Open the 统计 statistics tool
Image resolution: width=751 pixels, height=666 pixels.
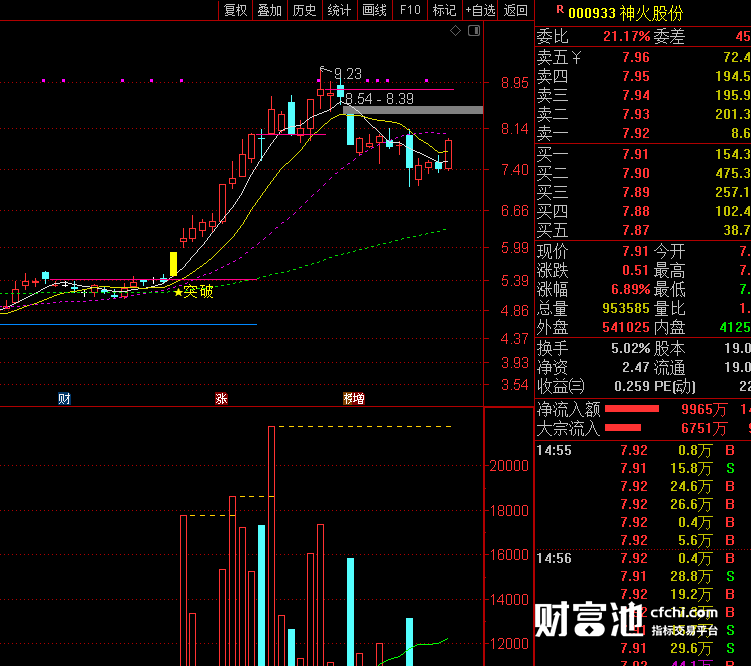[340, 10]
